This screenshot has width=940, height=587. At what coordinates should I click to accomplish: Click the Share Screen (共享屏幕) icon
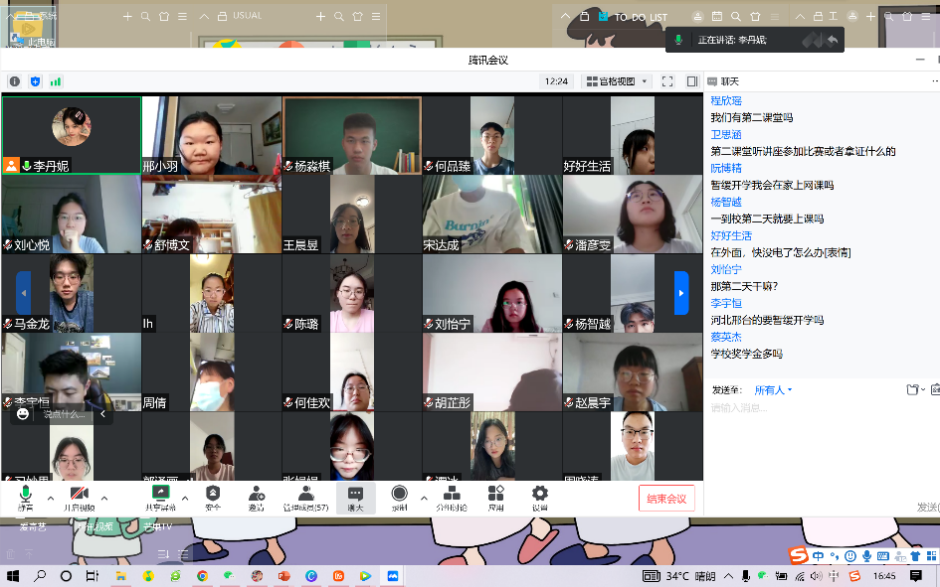158,497
